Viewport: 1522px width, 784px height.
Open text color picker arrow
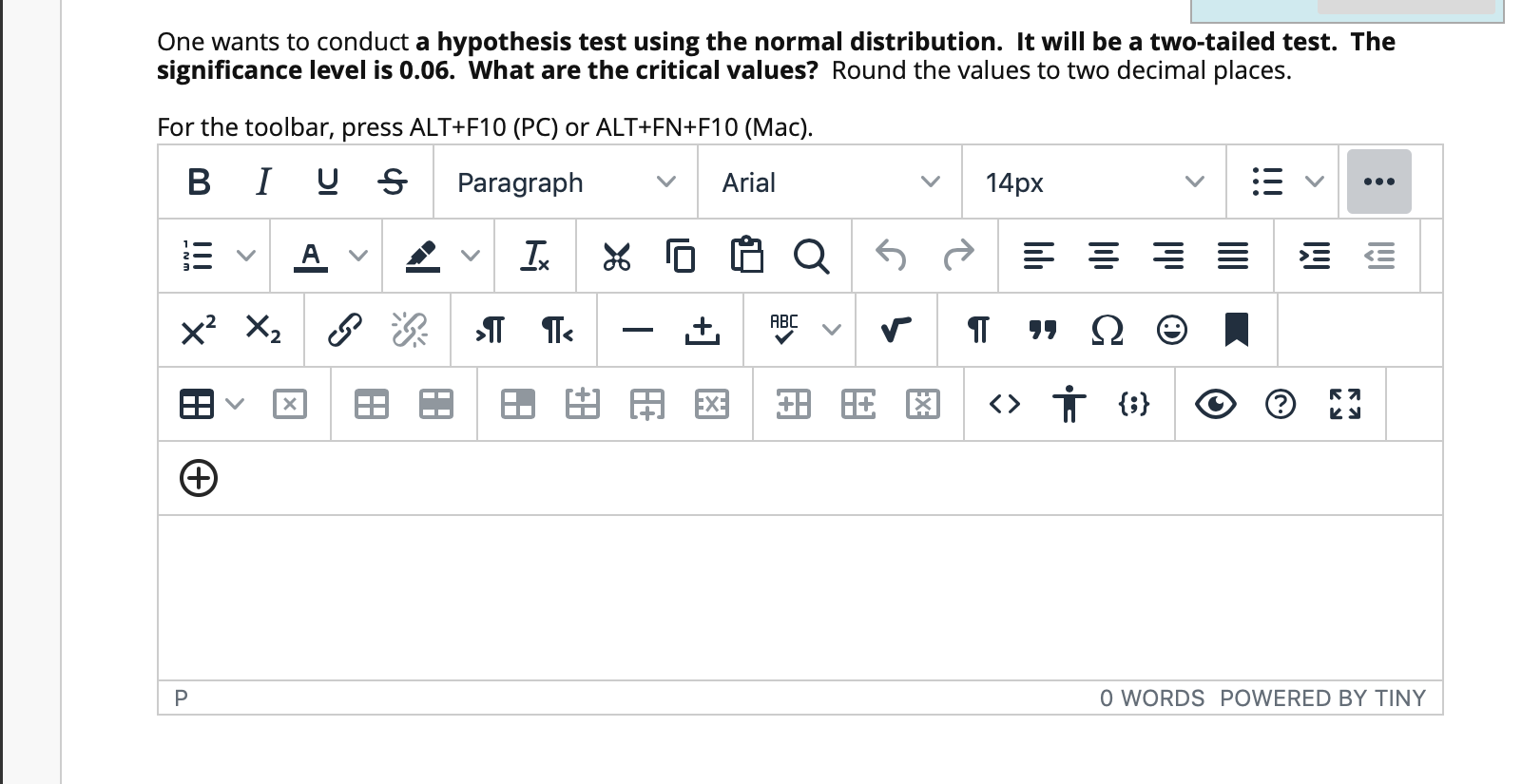click(x=357, y=256)
